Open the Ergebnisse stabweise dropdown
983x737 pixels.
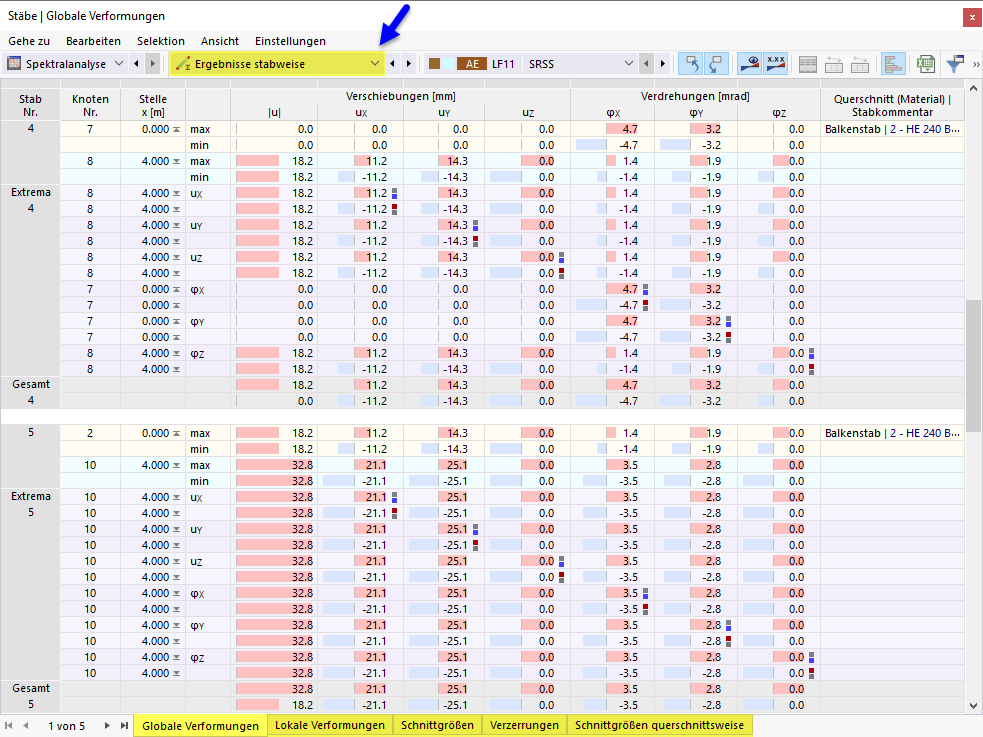(374, 64)
